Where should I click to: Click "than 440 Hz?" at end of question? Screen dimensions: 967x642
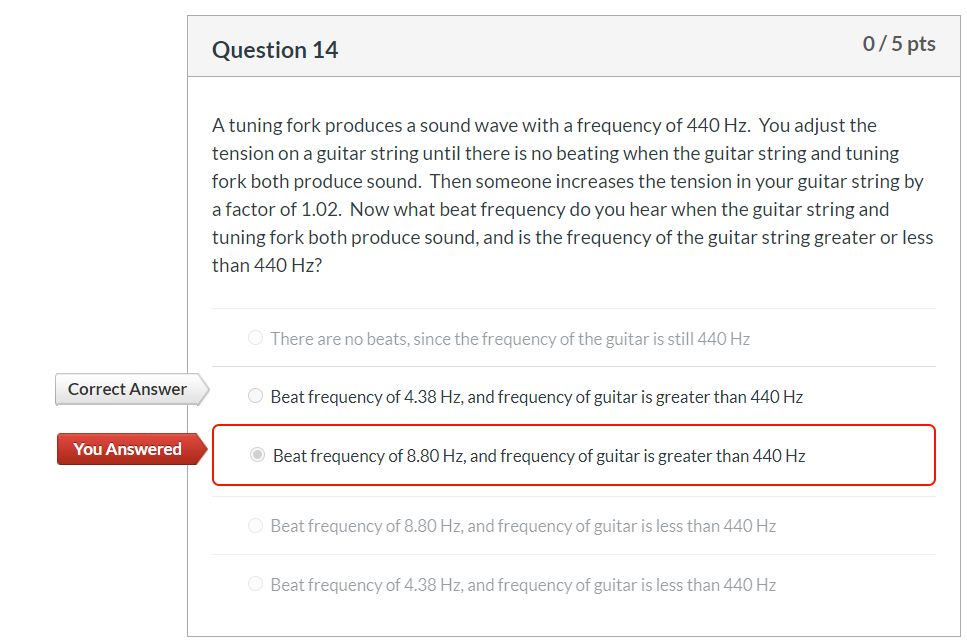point(267,266)
